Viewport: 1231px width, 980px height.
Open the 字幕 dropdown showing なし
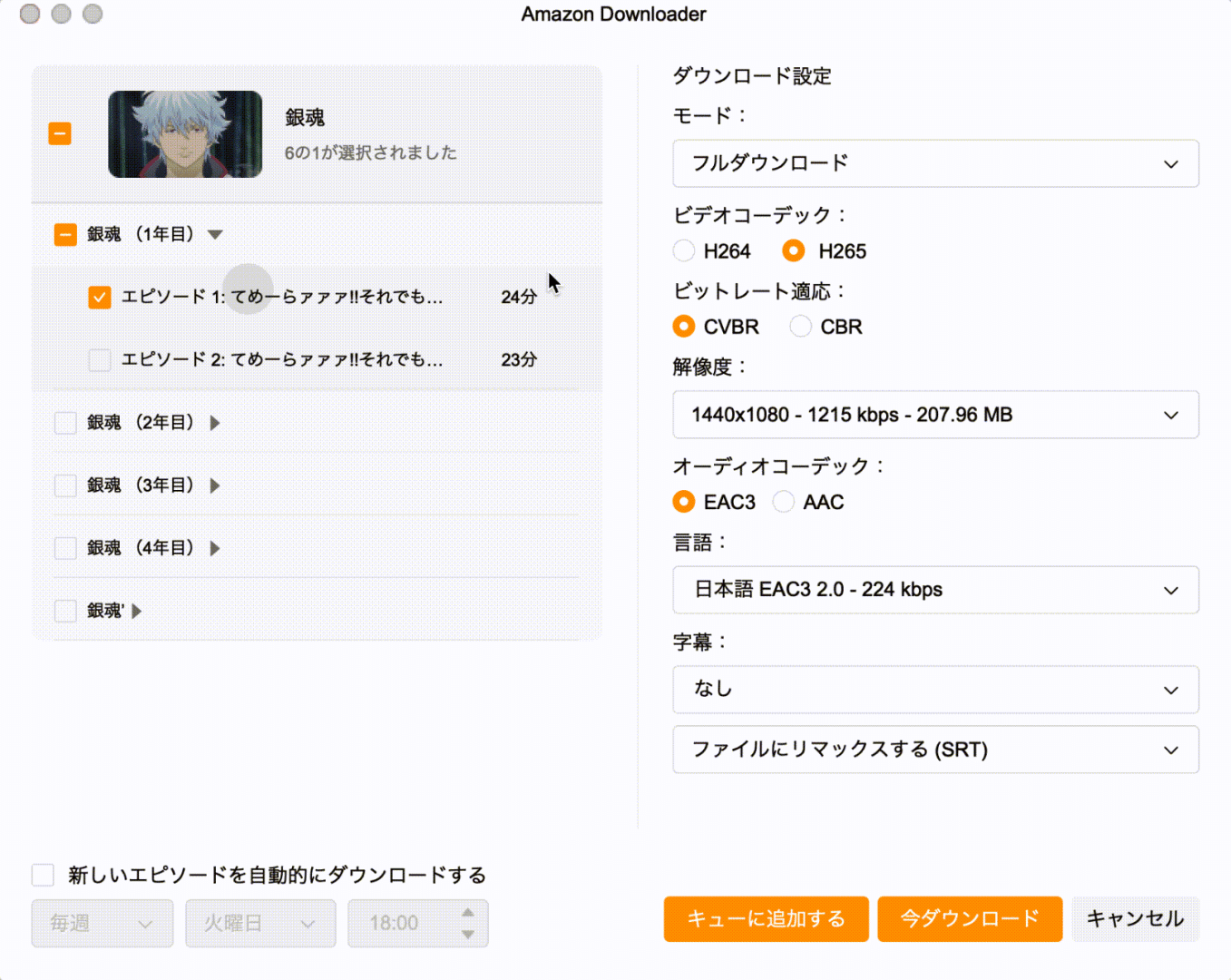coord(935,690)
